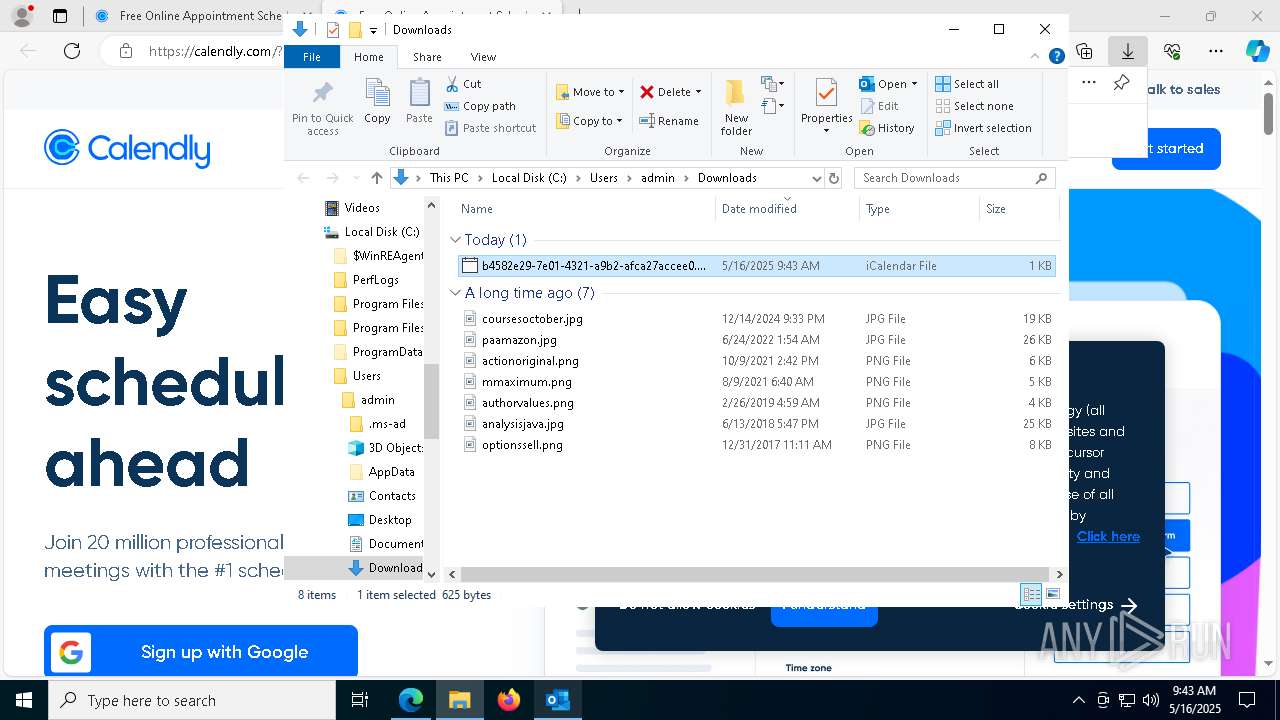Screen dimensions: 1280x720
Task: Open Move to dropdown
Action: coord(590,92)
